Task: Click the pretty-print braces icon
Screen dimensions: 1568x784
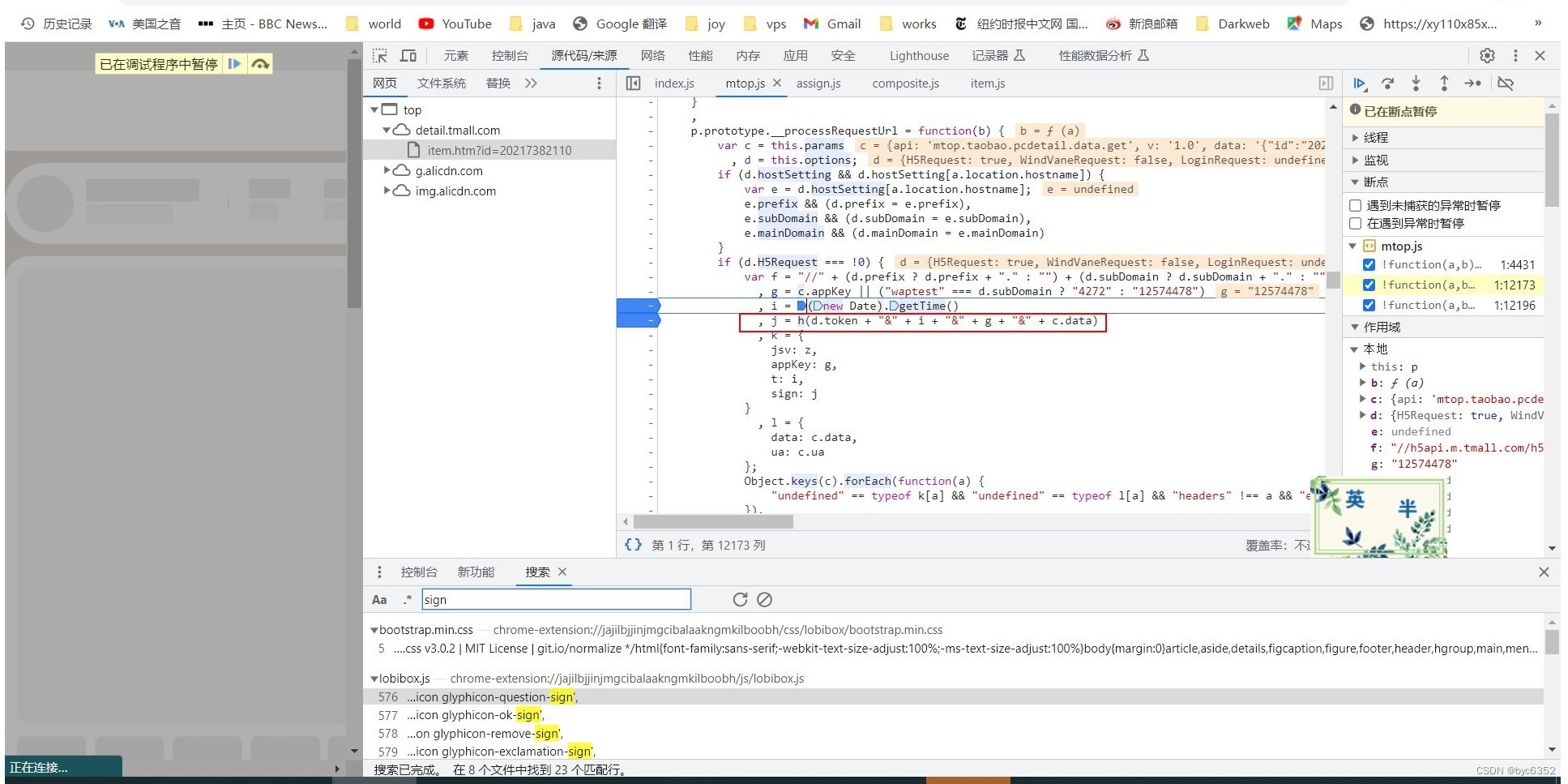Action: pos(634,545)
